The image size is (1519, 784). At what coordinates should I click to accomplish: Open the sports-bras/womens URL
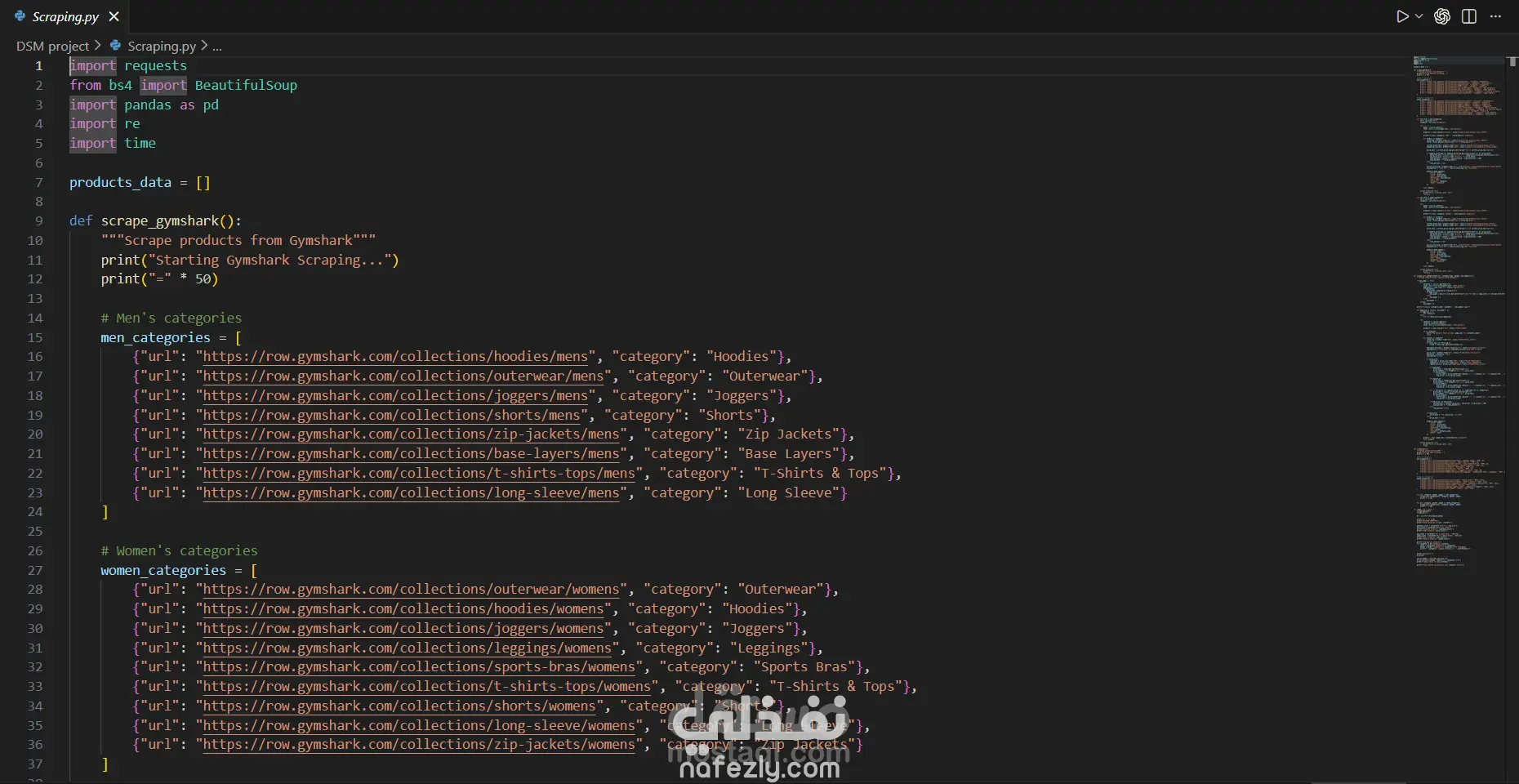coord(419,667)
